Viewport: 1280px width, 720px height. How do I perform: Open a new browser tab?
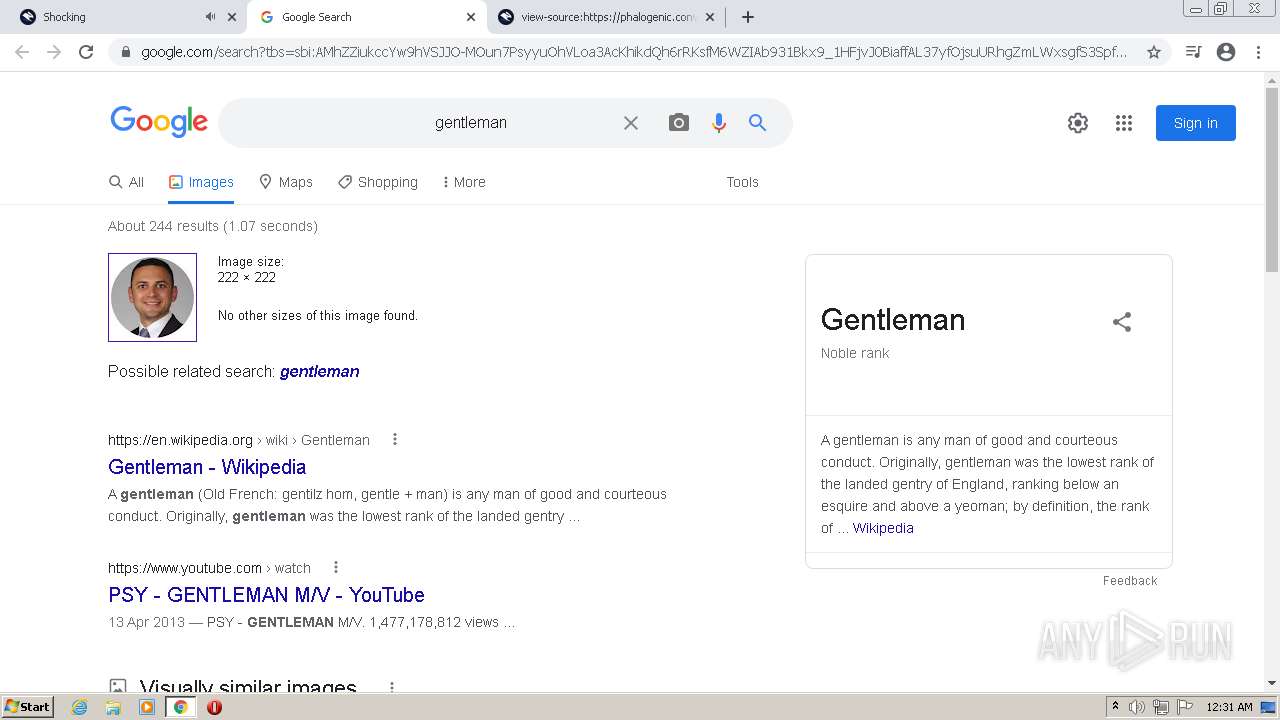(748, 17)
